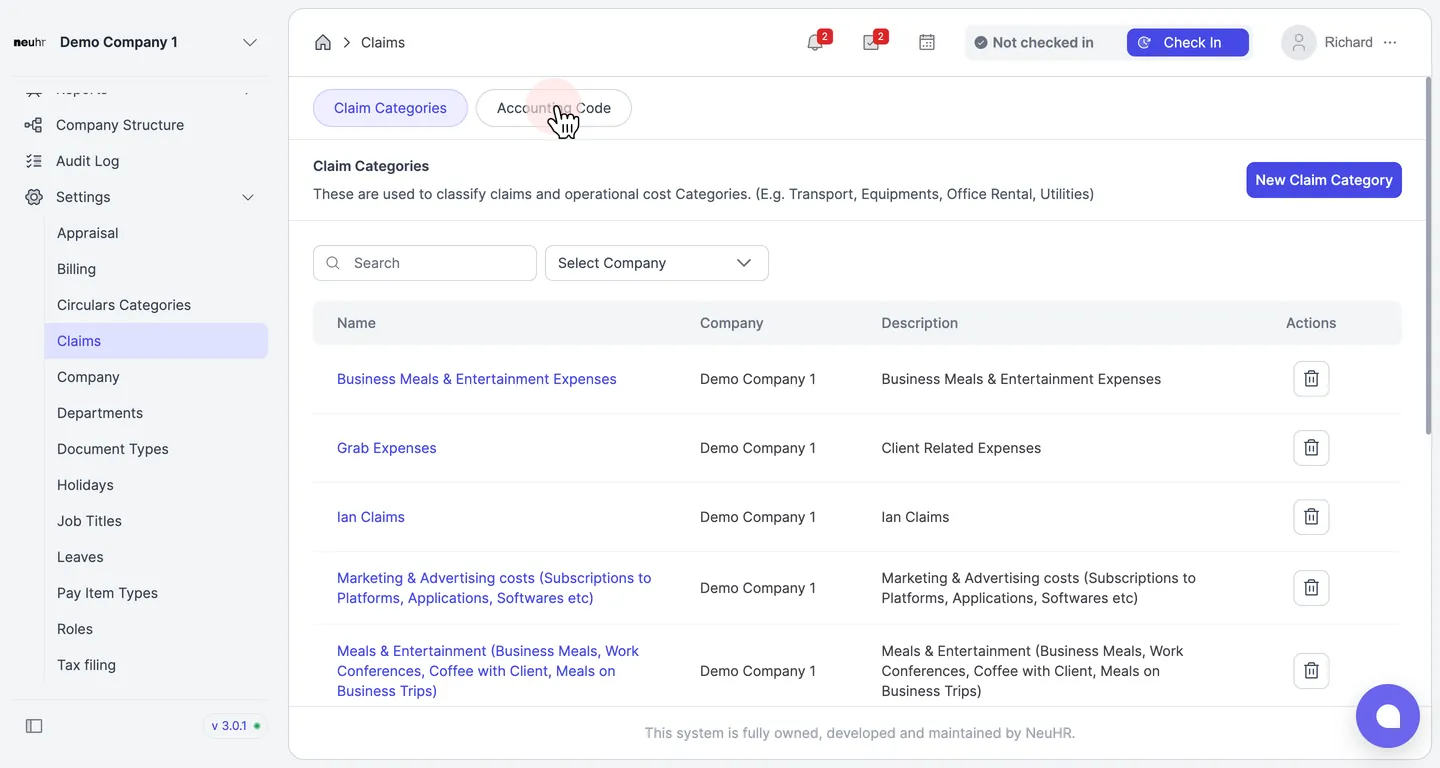Delete the Ian Claims category
The height and width of the screenshot is (768, 1440).
pyautogui.click(x=1311, y=517)
